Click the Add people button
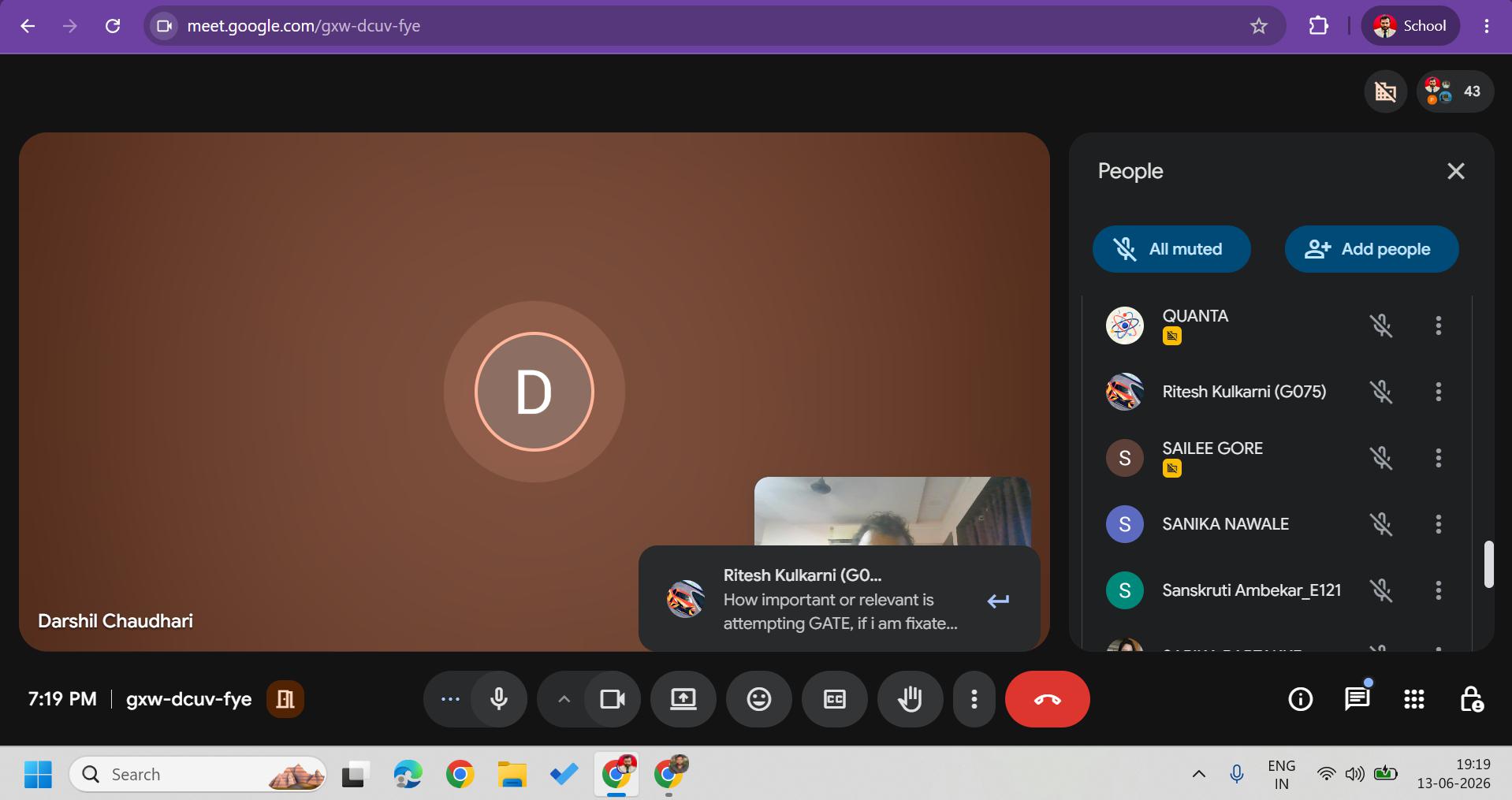The image size is (1512, 800). pos(1372,249)
